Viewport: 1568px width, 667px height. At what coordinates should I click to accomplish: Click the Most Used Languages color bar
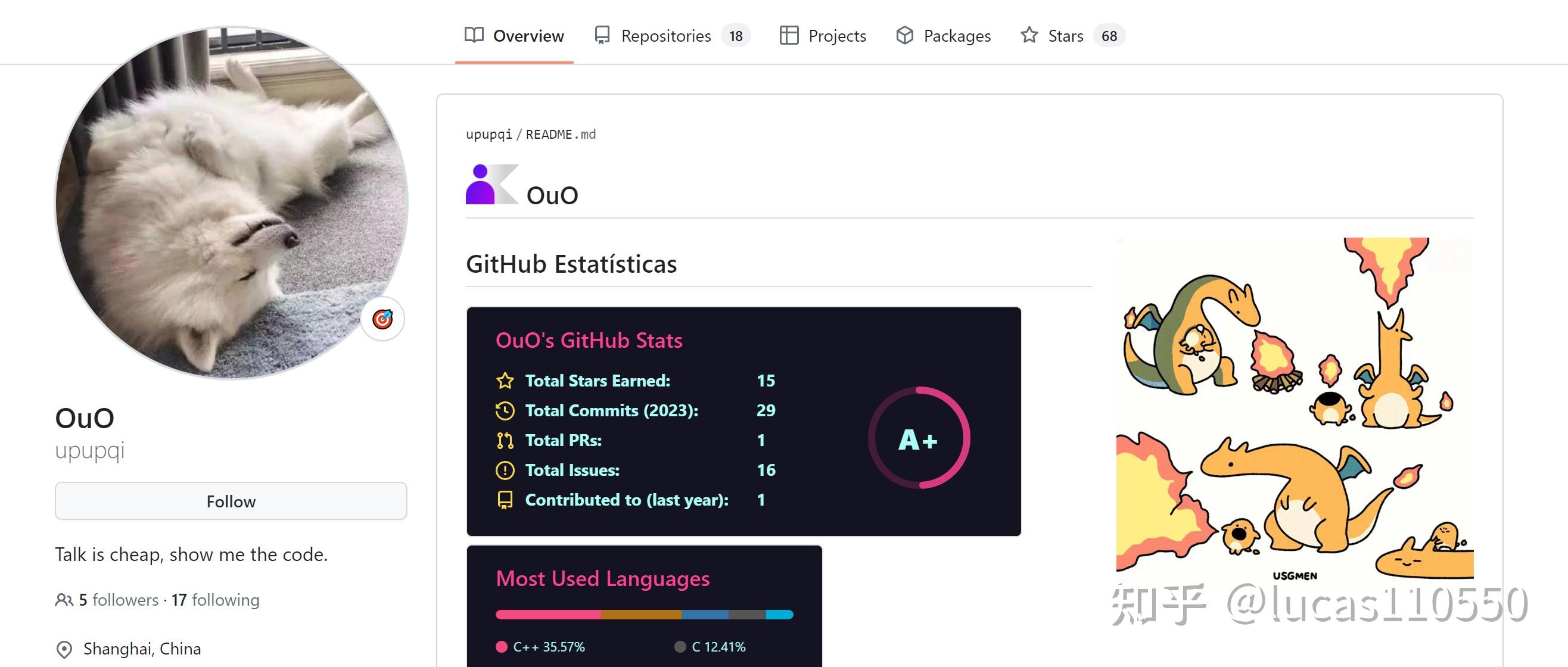[644, 615]
